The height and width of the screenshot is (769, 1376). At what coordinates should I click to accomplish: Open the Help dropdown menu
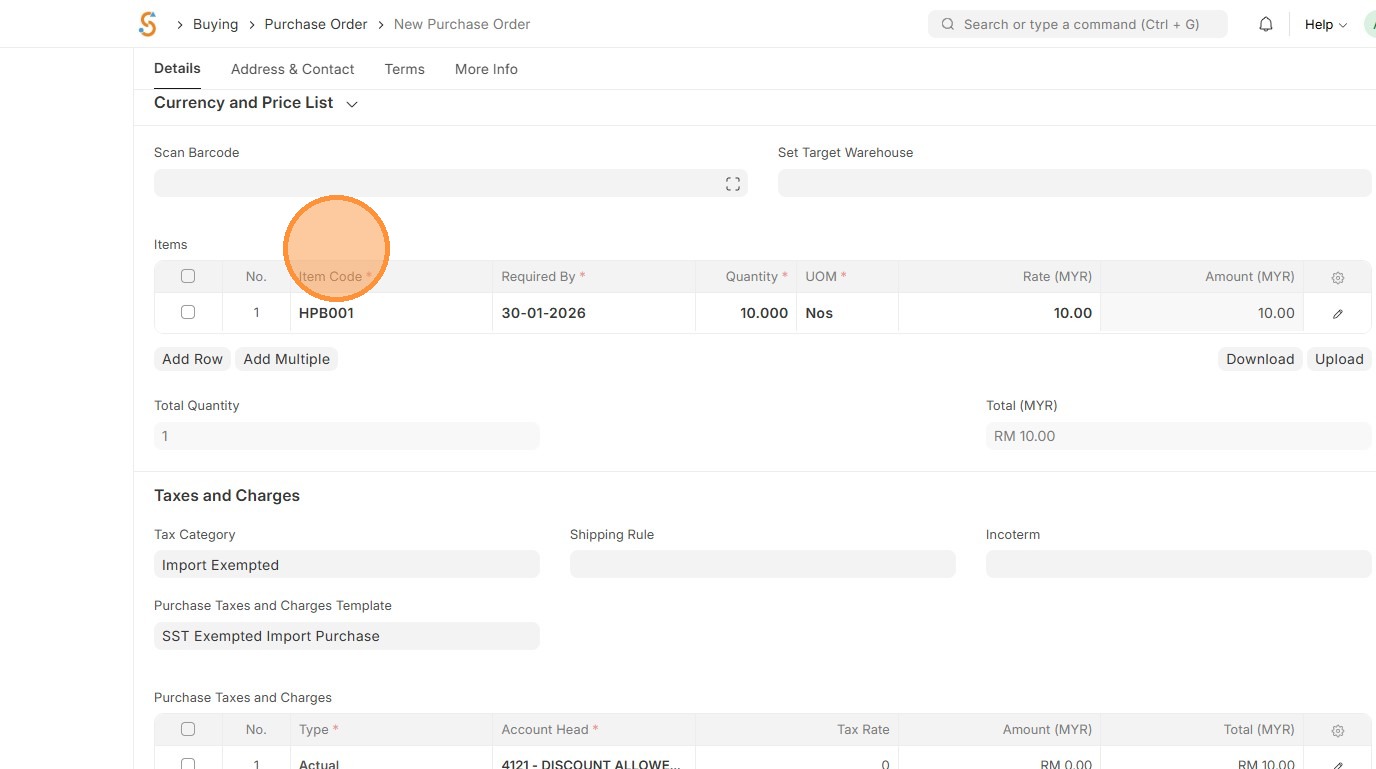[1326, 24]
